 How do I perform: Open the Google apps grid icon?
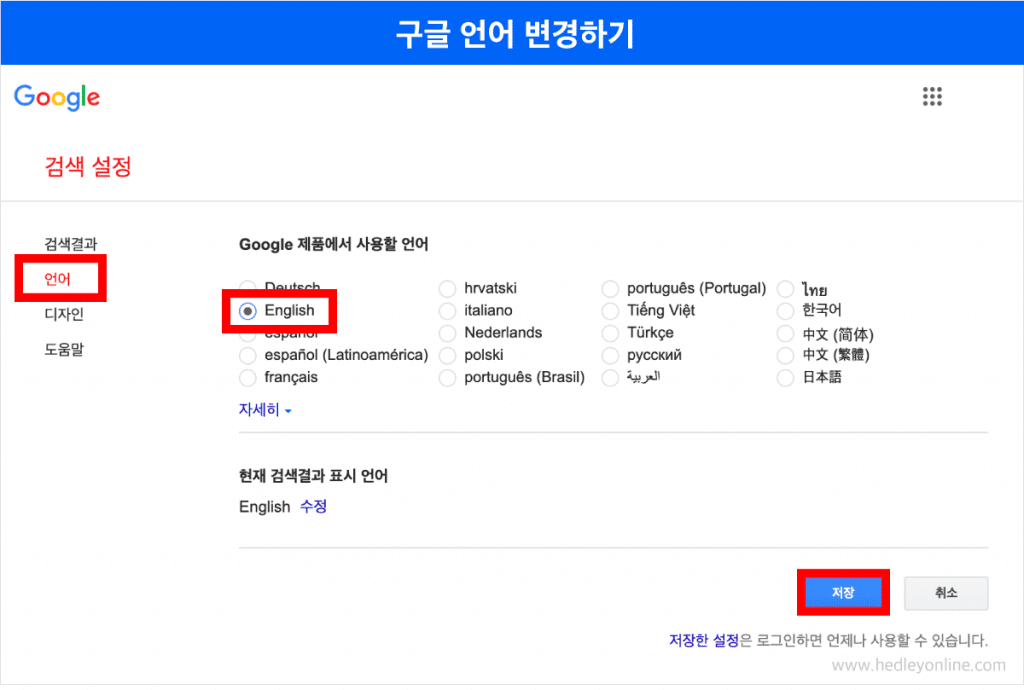pos(932,97)
